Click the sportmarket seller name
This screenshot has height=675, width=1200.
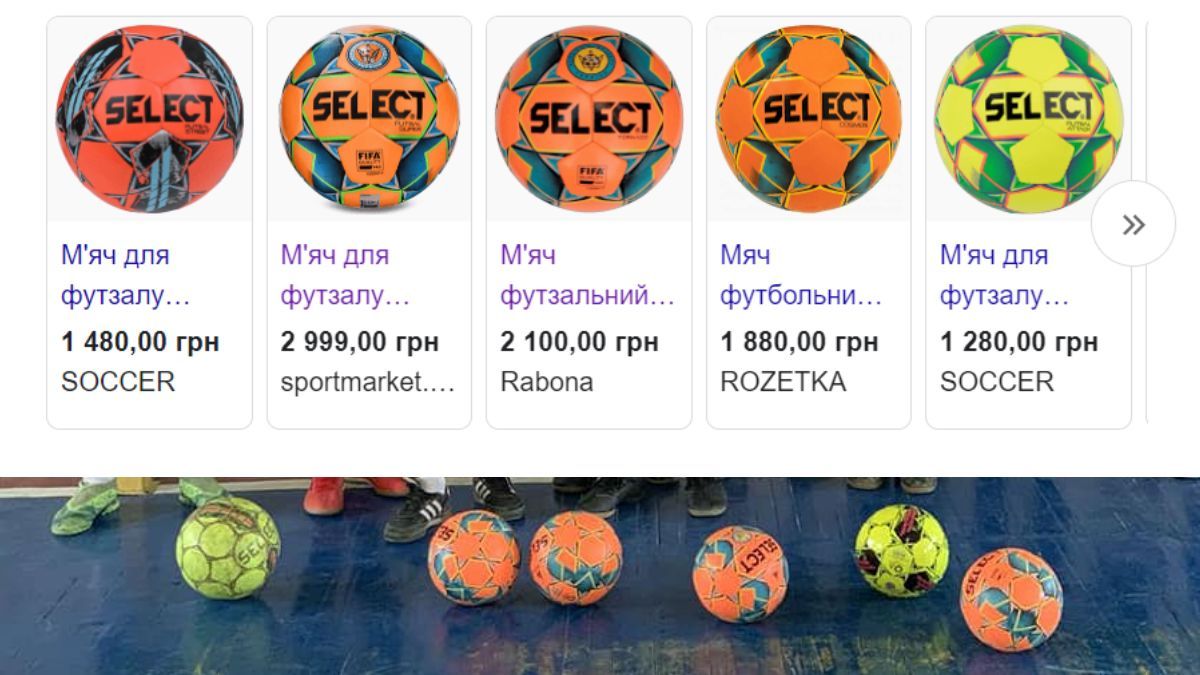click(367, 382)
